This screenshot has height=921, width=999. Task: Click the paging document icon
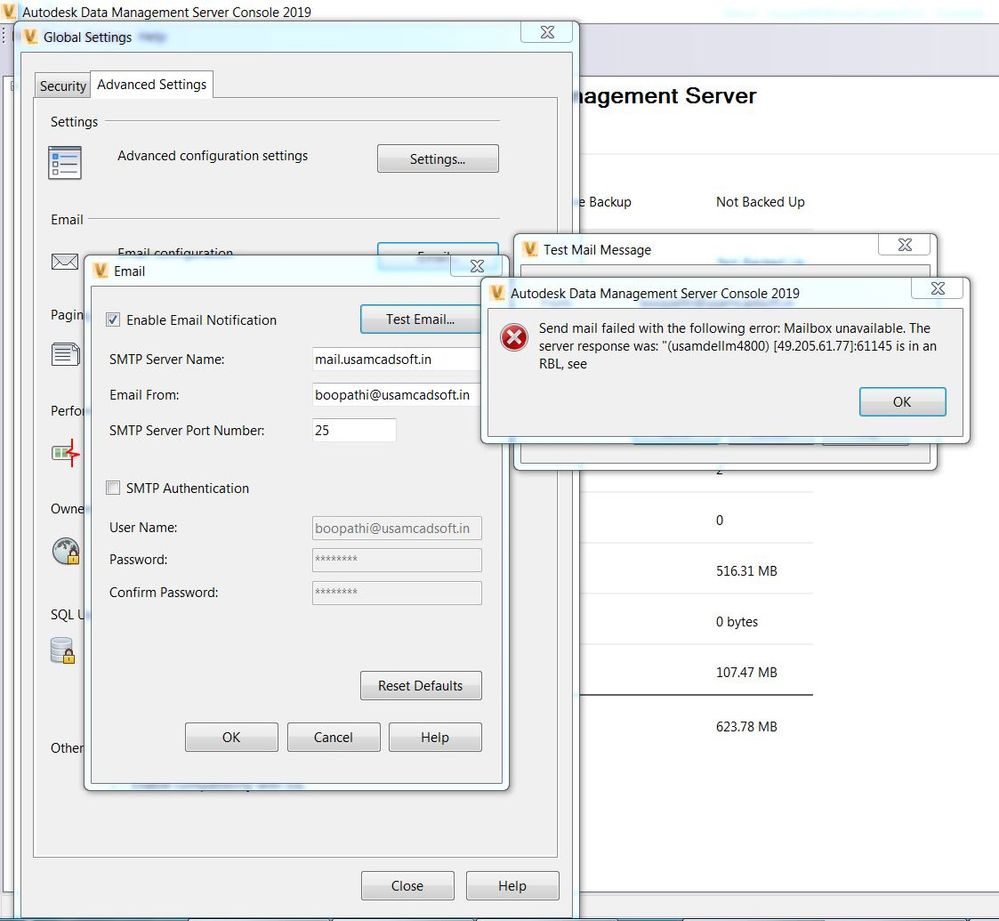66,354
